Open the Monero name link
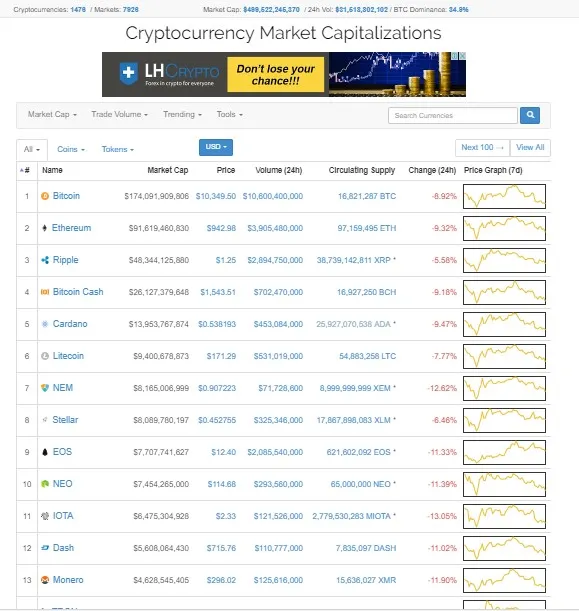 coord(68,580)
